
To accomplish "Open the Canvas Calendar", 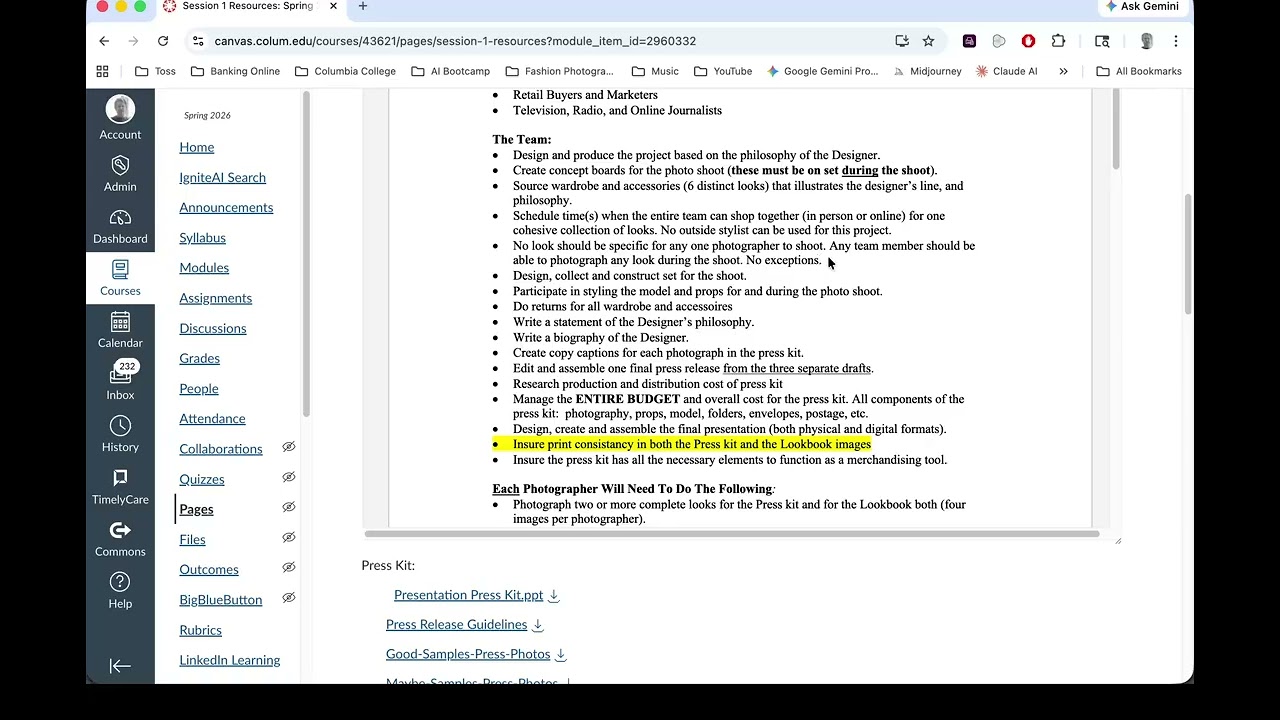I will point(120,330).
